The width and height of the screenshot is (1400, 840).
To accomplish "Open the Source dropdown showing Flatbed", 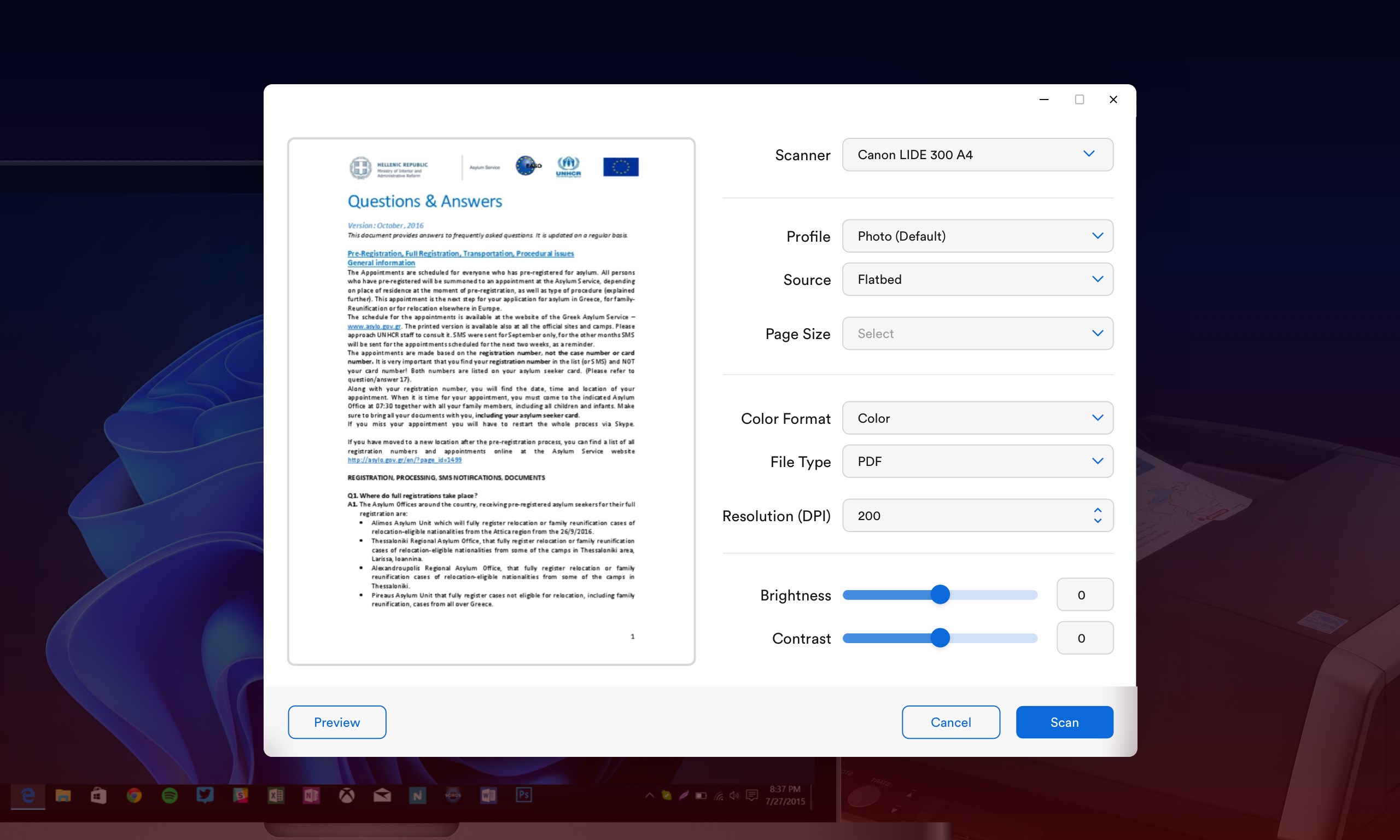I will click(x=977, y=279).
